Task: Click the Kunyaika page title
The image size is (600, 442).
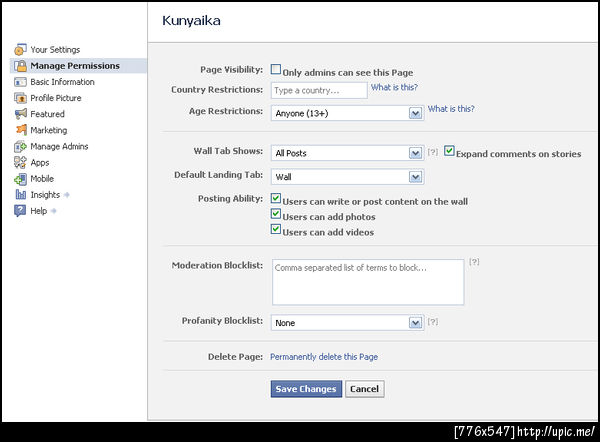Action: [x=191, y=21]
